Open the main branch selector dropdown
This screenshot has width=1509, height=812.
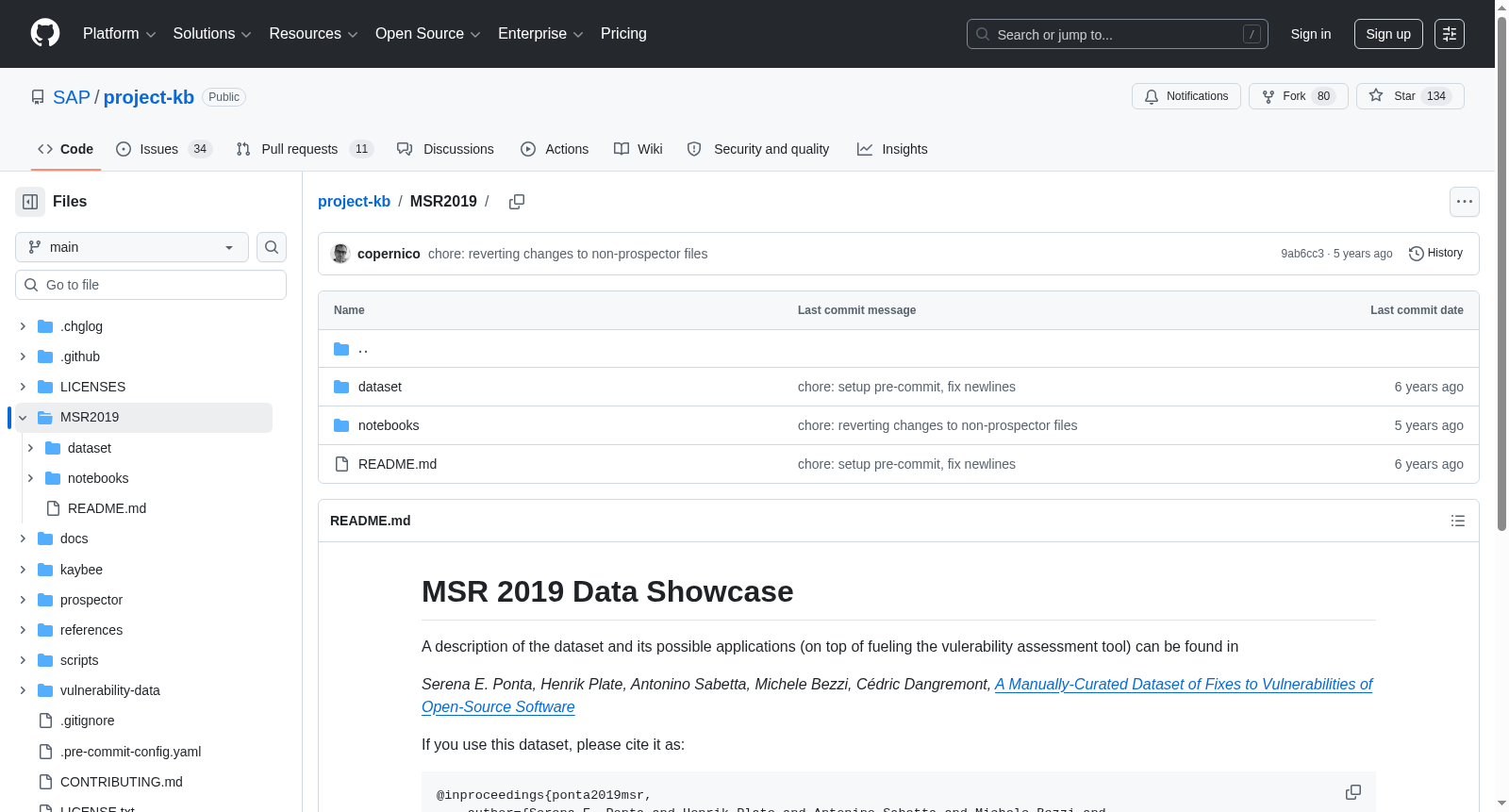132,247
